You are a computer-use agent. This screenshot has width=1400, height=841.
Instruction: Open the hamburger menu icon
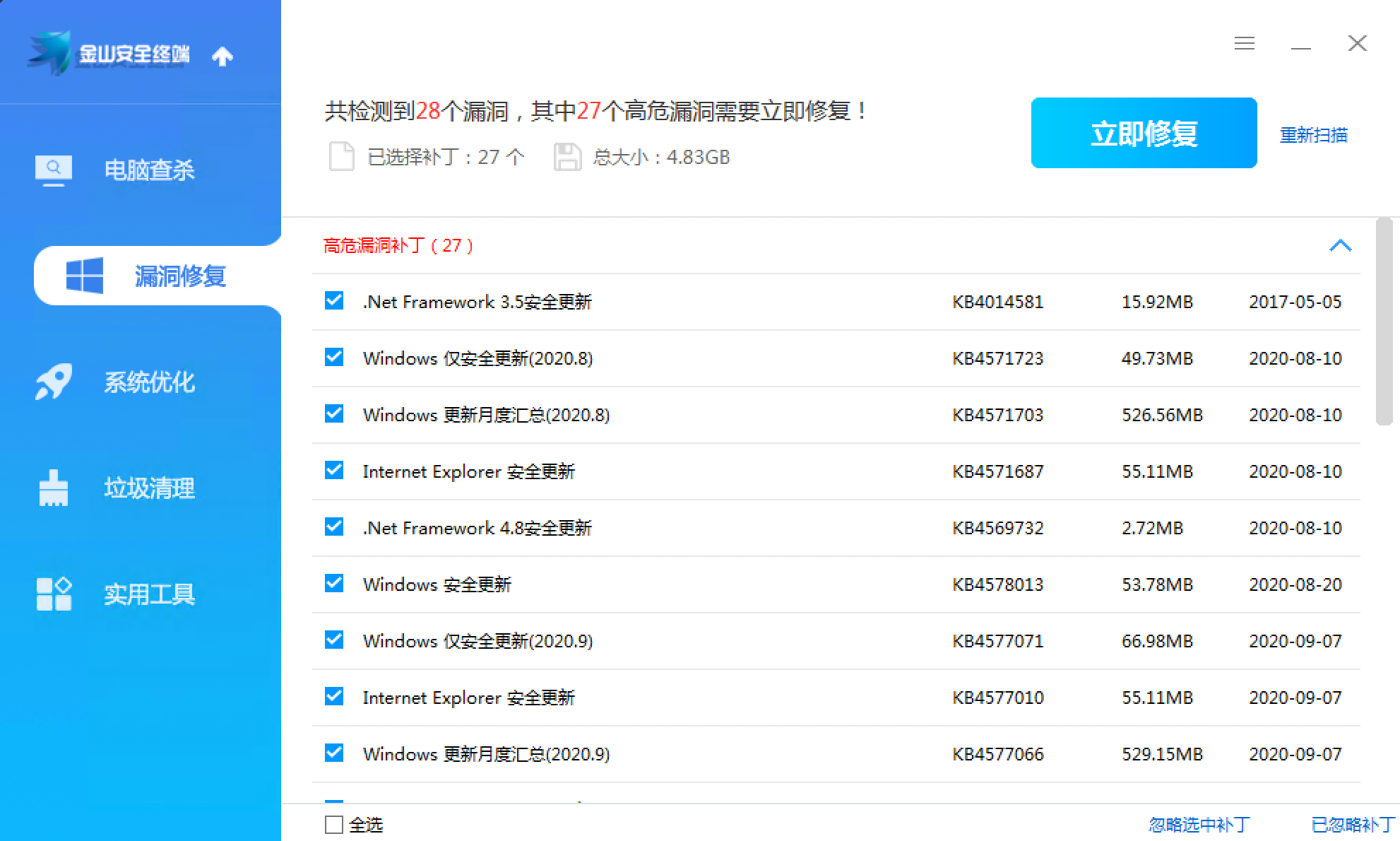pyautogui.click(x=1244, y=44)
